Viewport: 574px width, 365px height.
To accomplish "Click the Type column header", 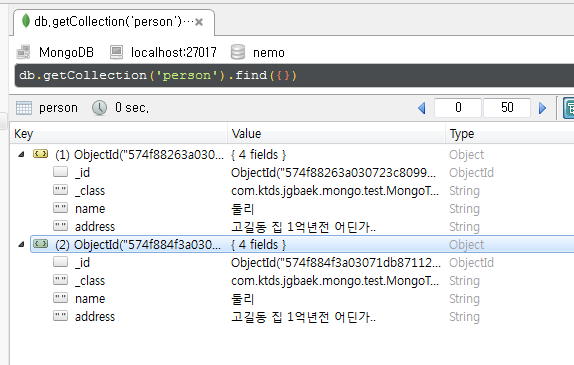I will coord(510,134).
